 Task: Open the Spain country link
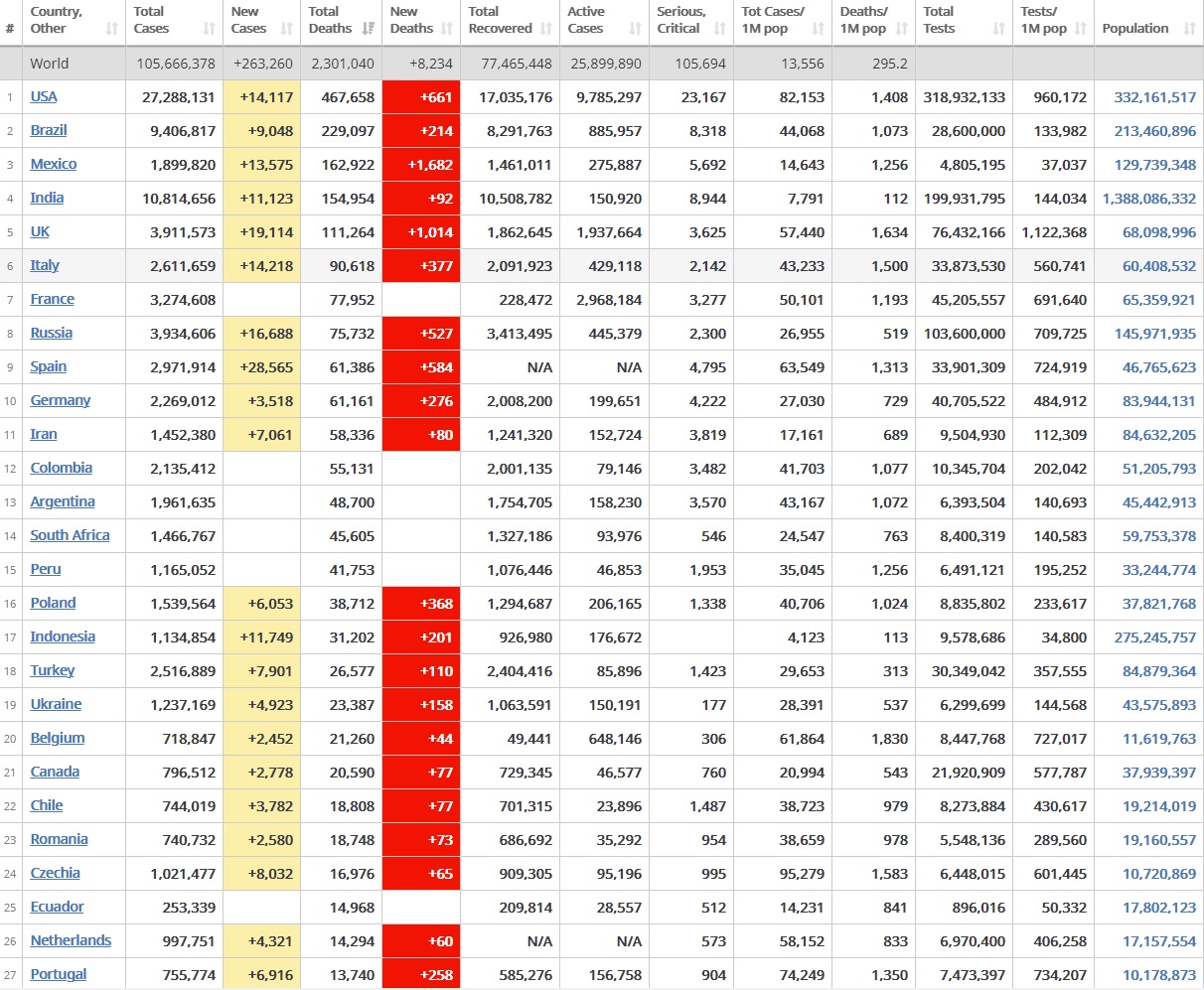point(49,366)
